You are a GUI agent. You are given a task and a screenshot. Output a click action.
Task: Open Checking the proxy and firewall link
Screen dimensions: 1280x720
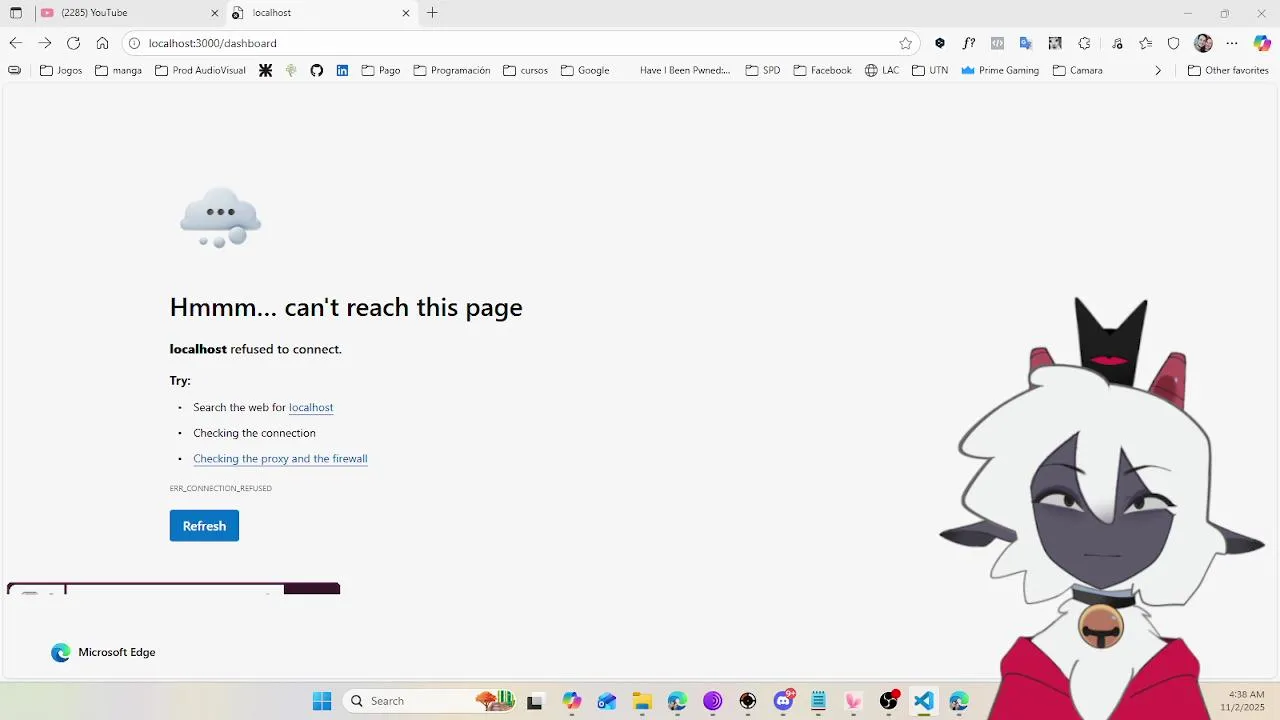280,459
